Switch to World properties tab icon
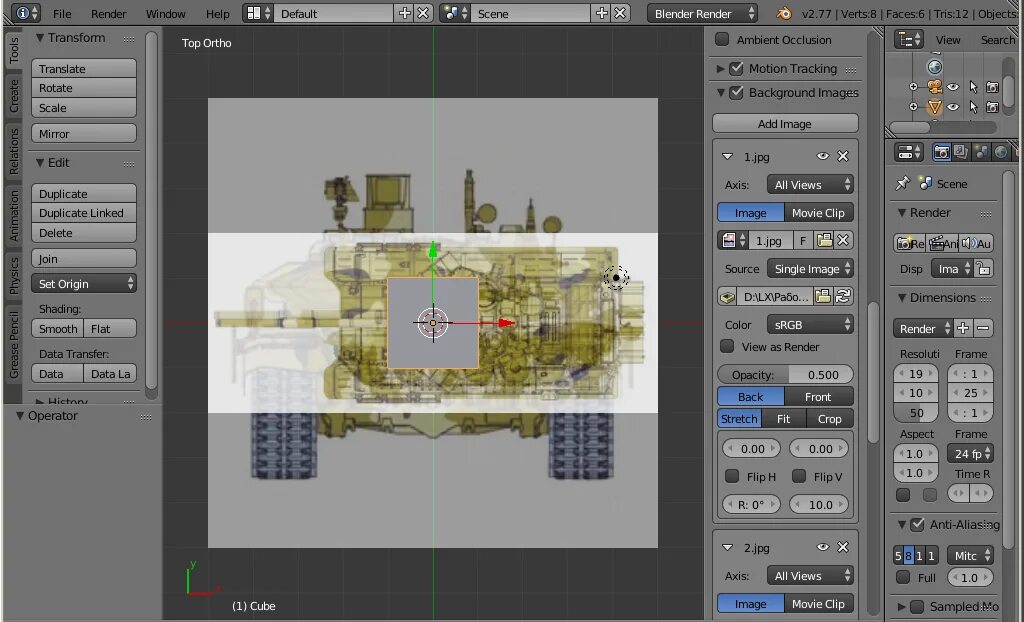The width and height of the screenshot is (1024, 622). (1000, 152)
